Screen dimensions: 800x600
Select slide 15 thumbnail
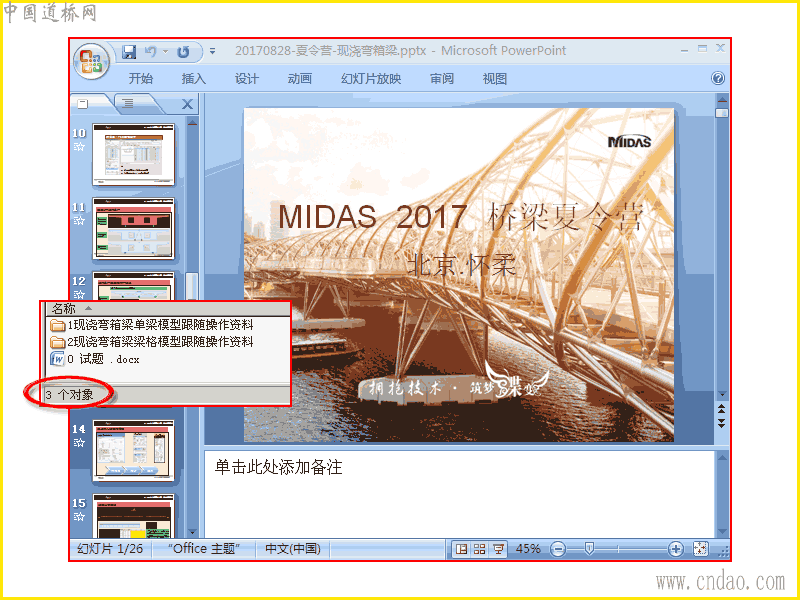[133, 515]
